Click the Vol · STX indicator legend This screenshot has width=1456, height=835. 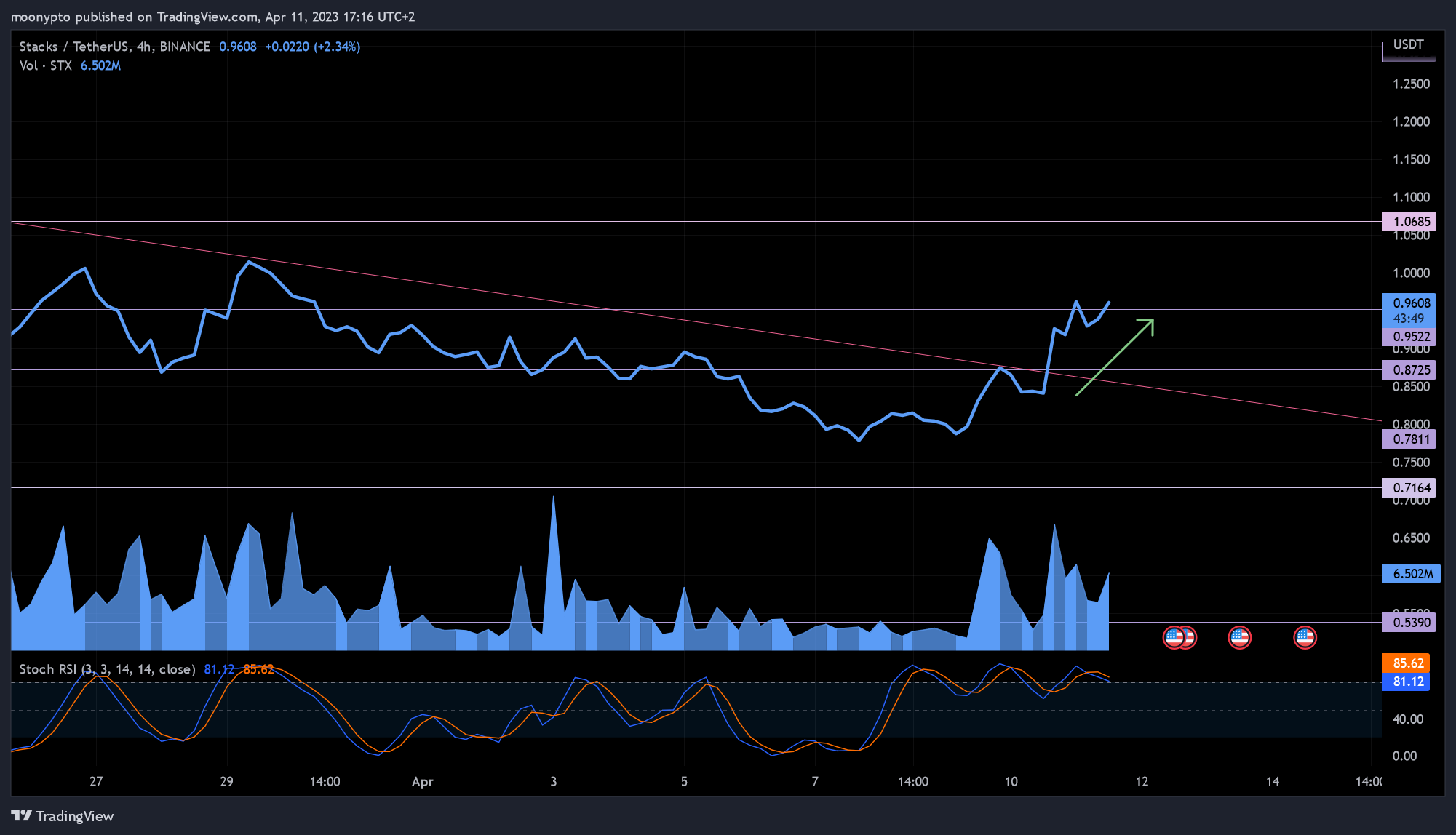point(45,65)
